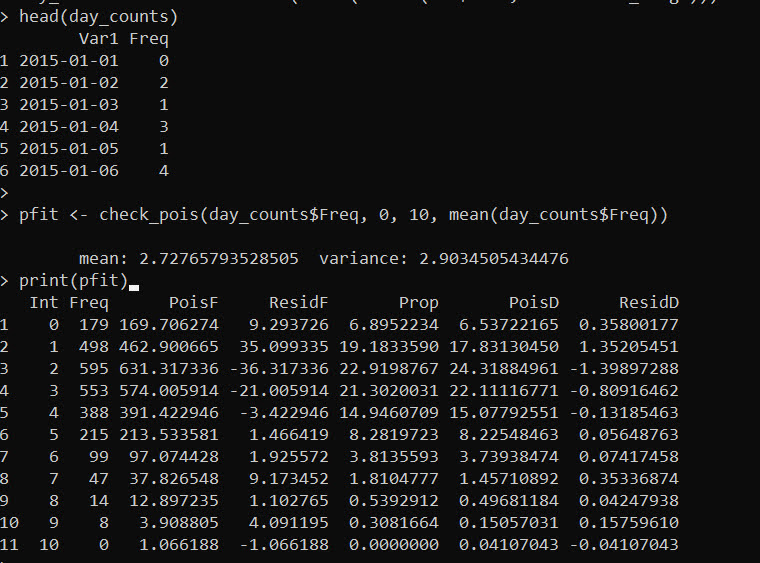
Task: Click the pfit Freq value 179
Action: coord(94,325)
